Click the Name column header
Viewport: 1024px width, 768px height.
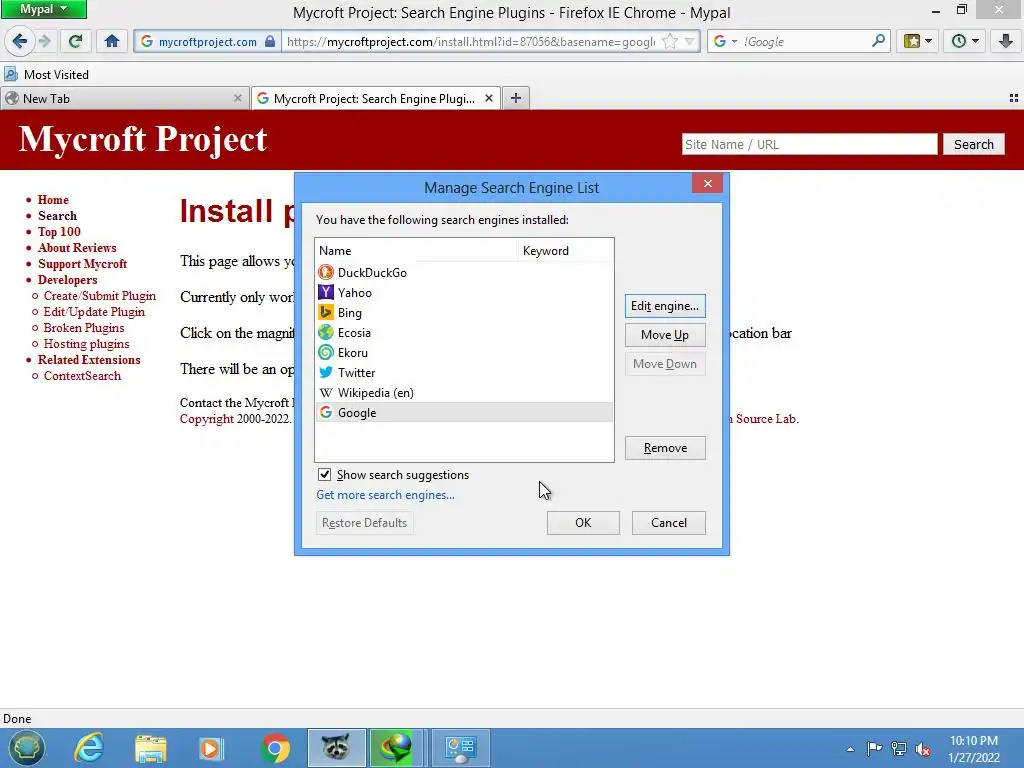coord(417,251)
